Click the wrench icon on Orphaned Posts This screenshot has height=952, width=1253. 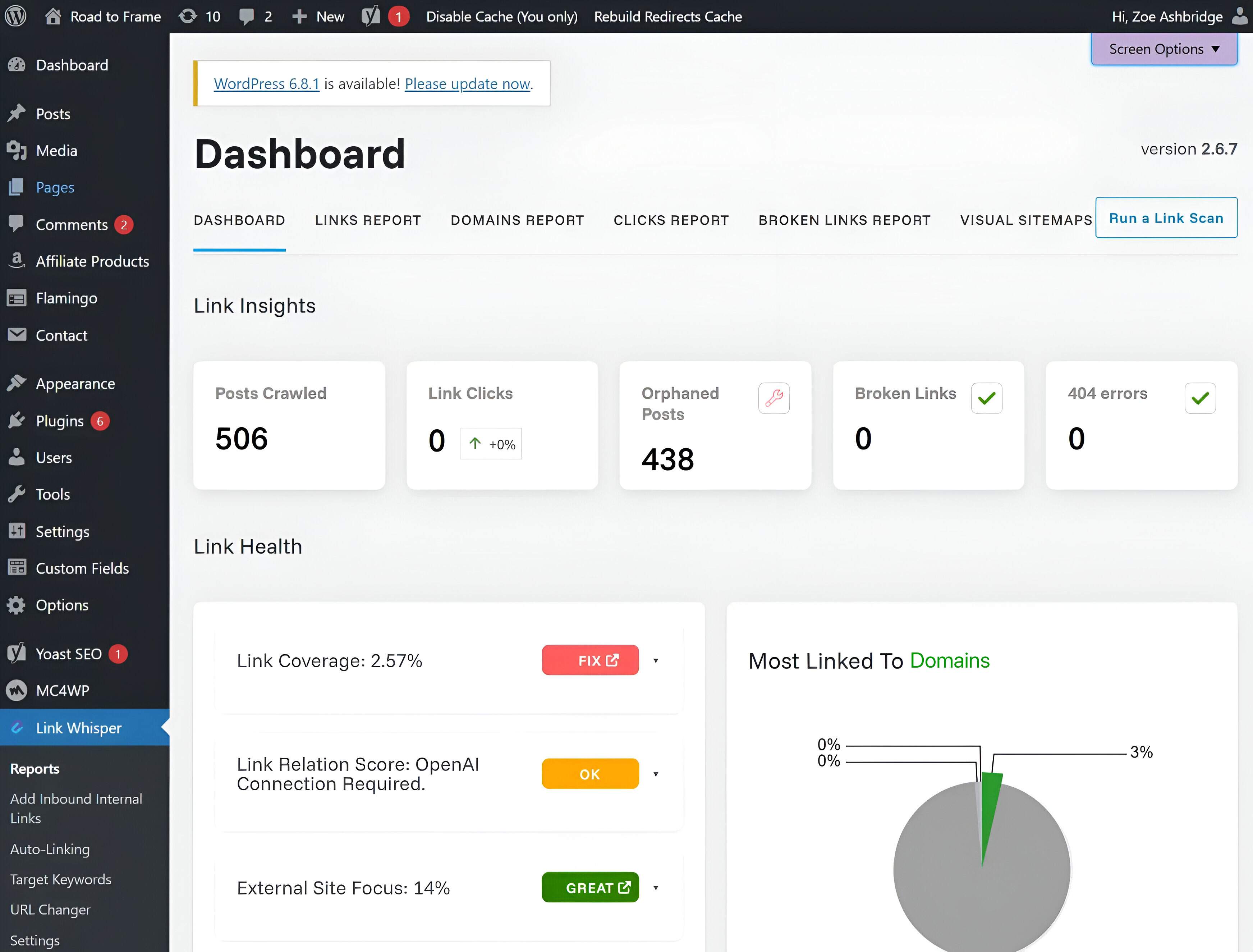[774, 398]
